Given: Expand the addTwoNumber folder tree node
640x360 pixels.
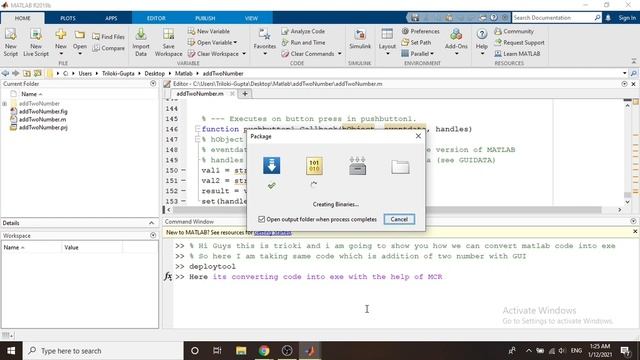Looking at the screenshot, I should 5,104.
